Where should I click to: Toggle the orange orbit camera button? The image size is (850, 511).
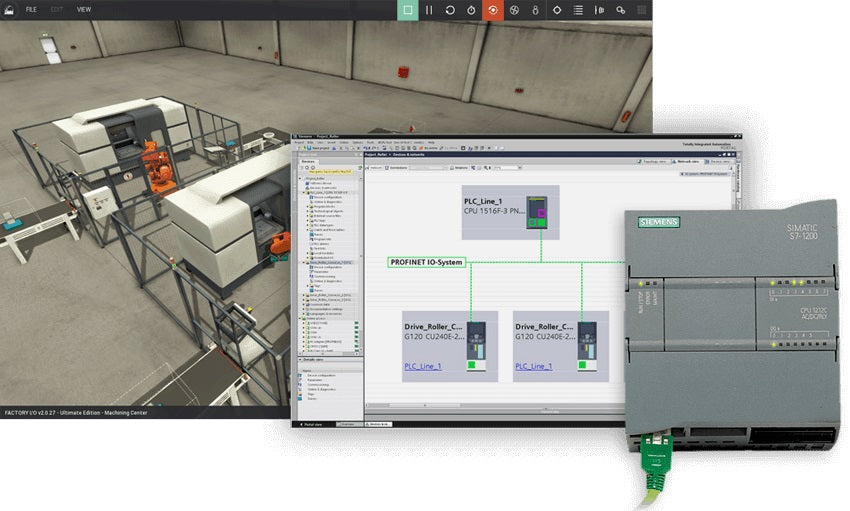(493, 10)
